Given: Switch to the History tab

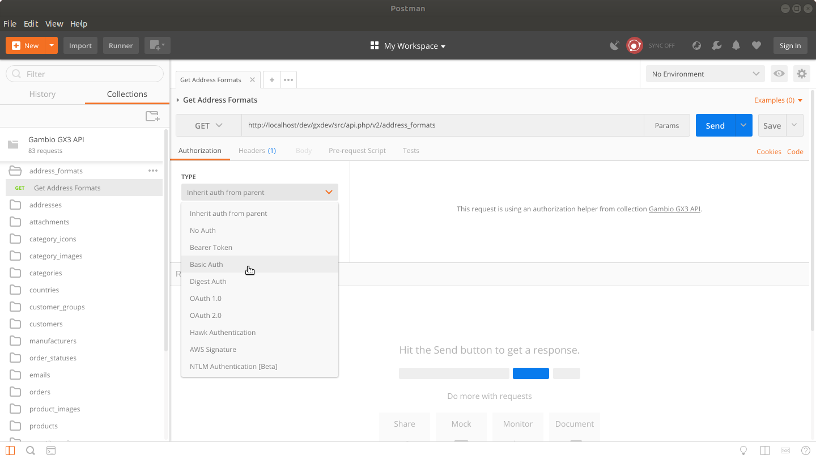Looking at the screenshot, I should [42, 94].
